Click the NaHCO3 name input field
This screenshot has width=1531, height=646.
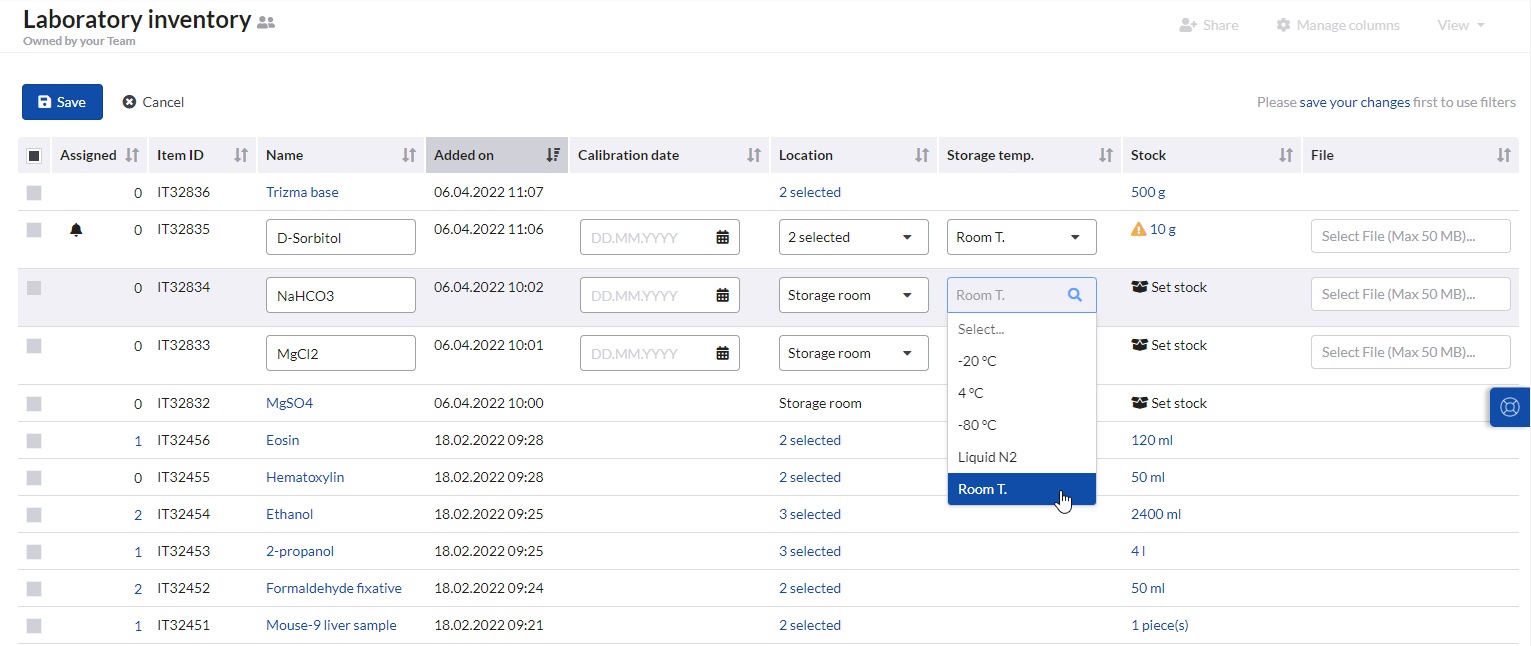click(341, 295)
